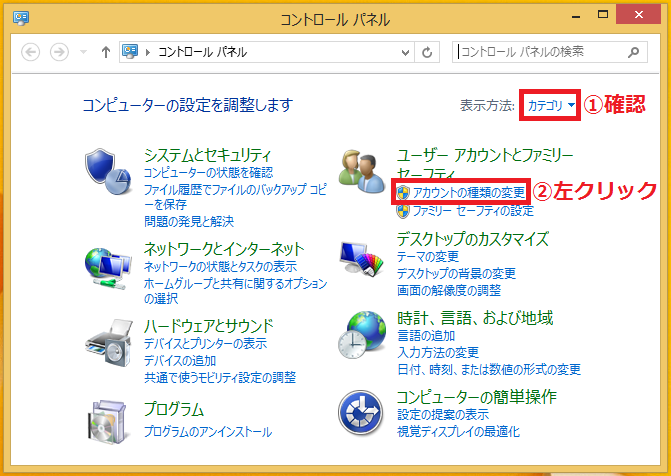Click the Control Panel icon in title bar

pos(21,17)
